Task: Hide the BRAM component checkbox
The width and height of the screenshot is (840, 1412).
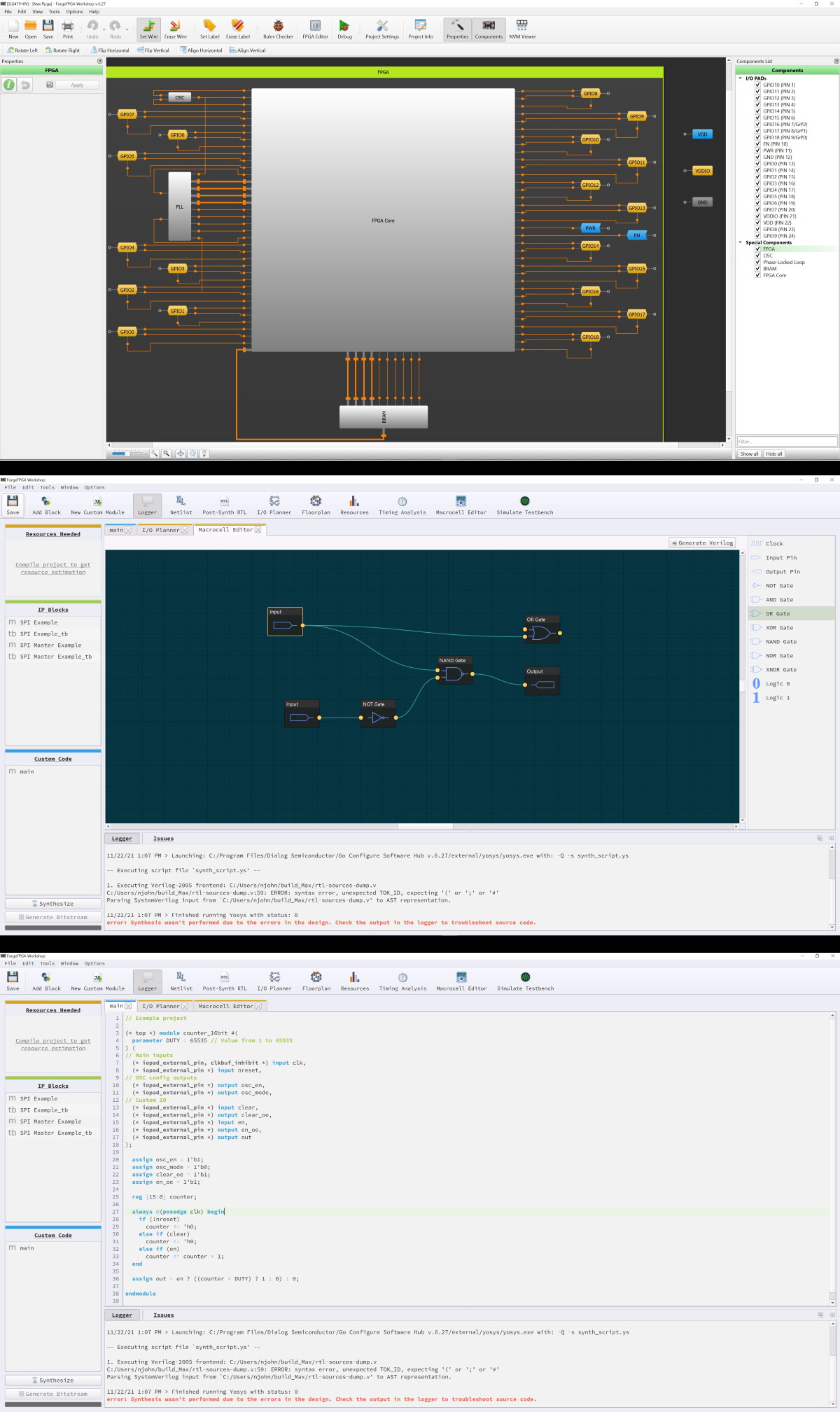Action: coord(757,269)
